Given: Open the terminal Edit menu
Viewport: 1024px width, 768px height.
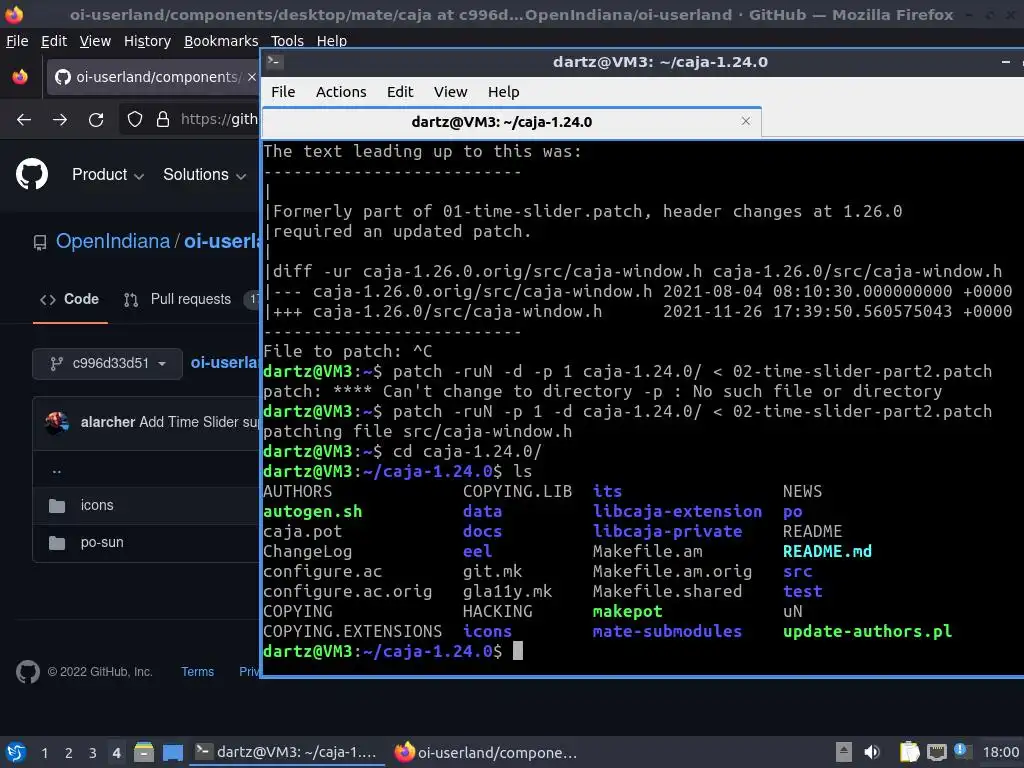Looking at the screenshot, I should pyautogui.click(x=400, y=92).
